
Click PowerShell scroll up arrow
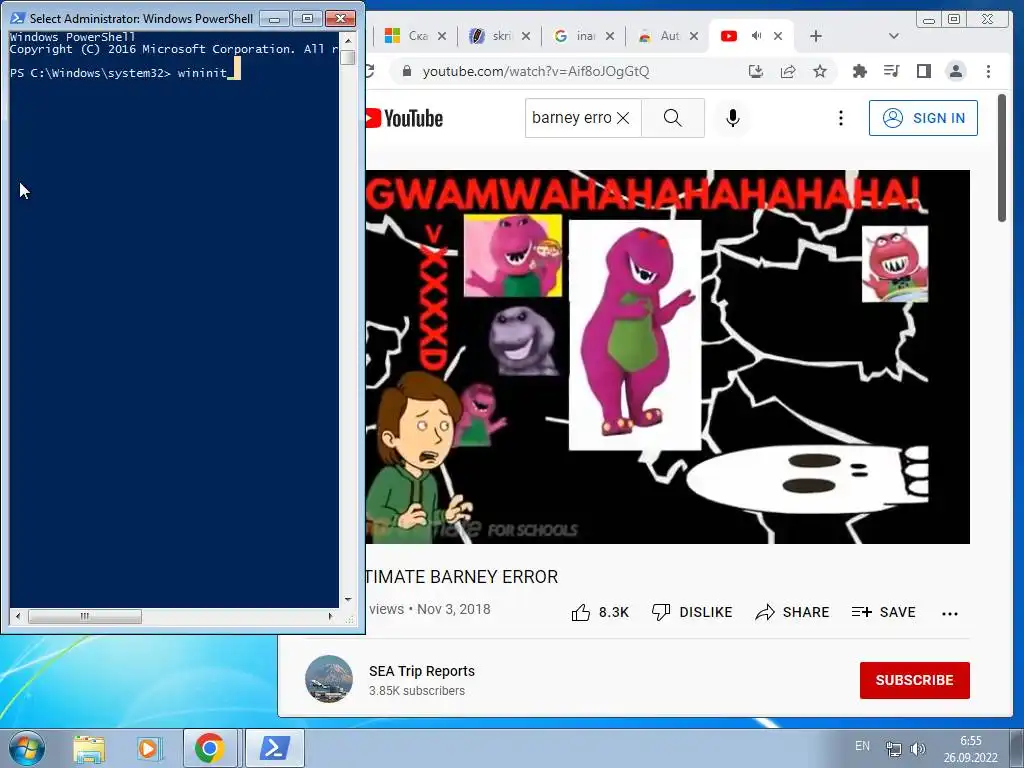pos(348,40)
